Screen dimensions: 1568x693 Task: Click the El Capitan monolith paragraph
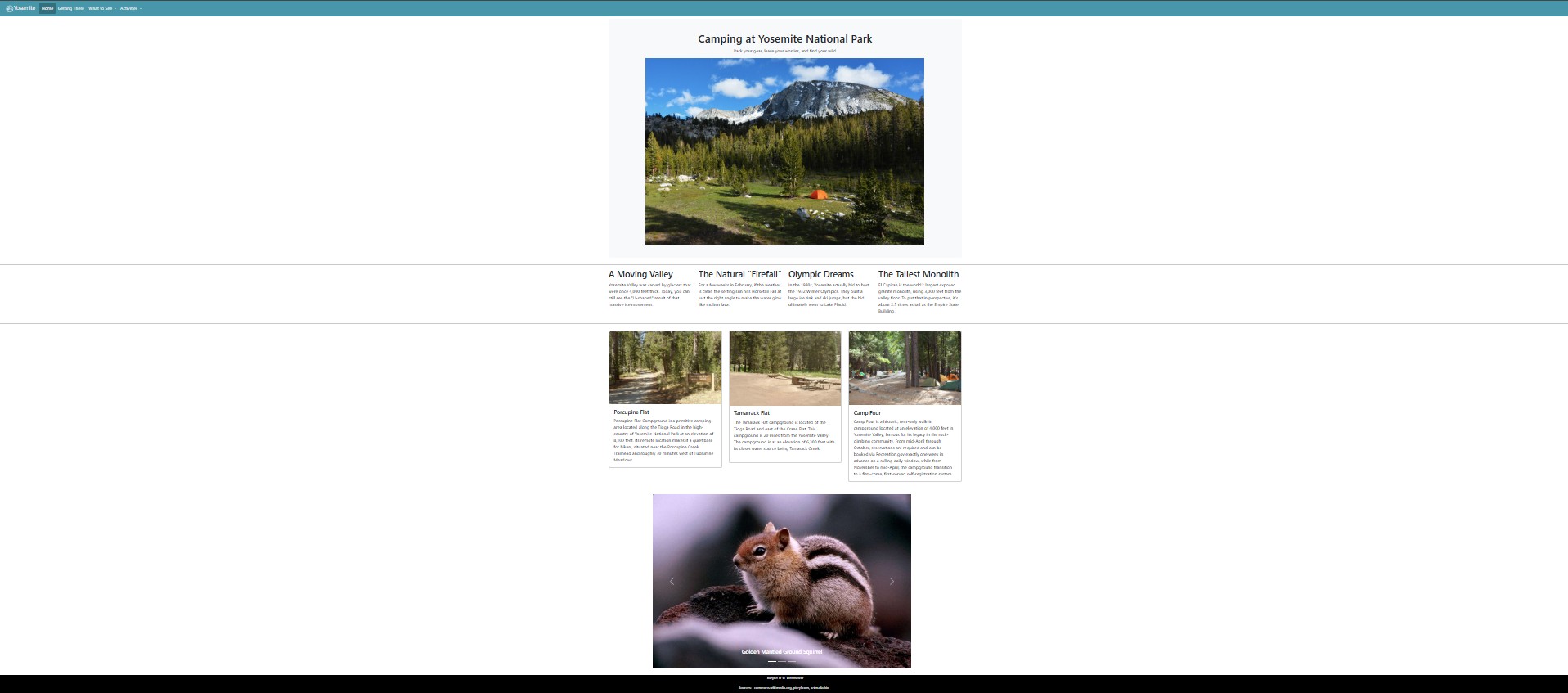tap(919, 298)
